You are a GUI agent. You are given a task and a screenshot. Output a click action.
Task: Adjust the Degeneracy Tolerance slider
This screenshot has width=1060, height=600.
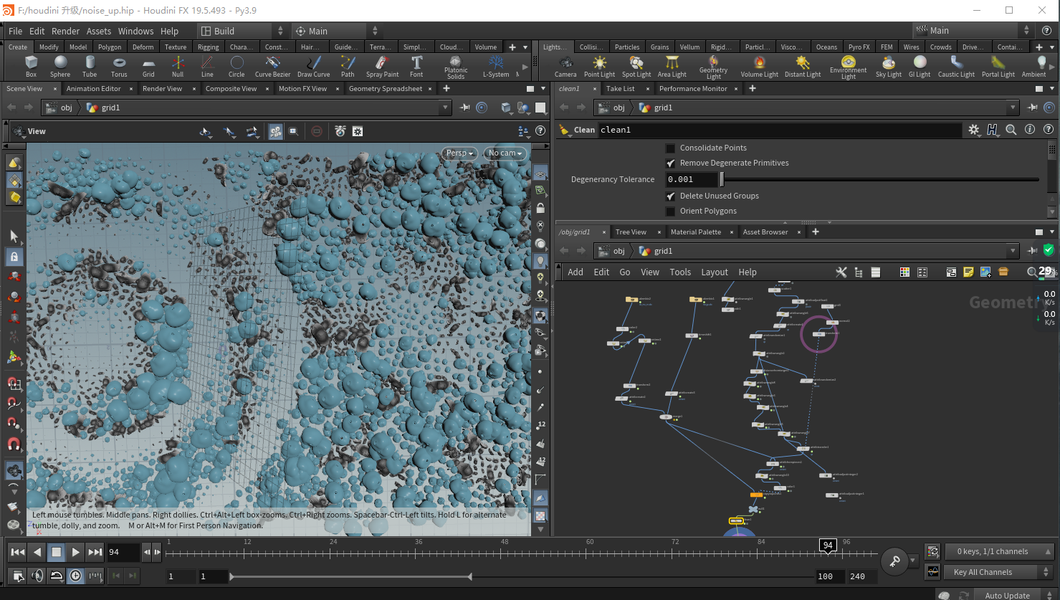click(879, 180)
